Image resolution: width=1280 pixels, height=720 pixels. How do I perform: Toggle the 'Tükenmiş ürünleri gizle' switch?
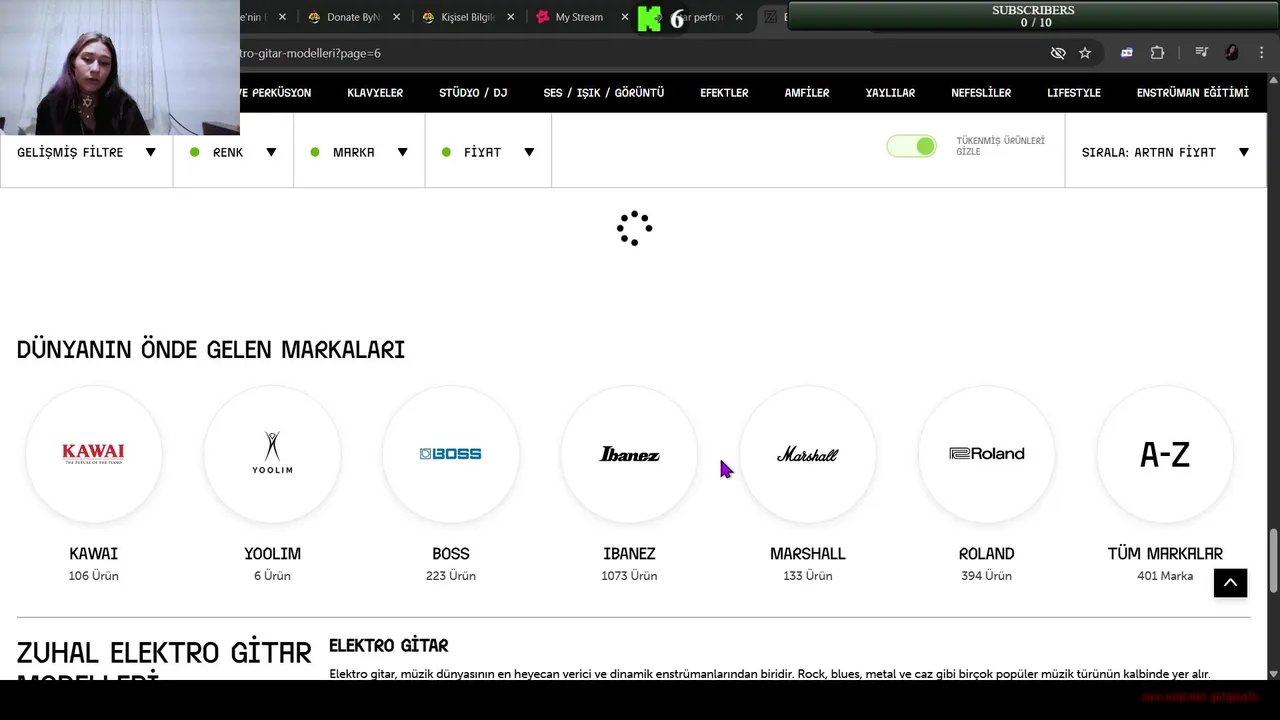pos(911,146)
